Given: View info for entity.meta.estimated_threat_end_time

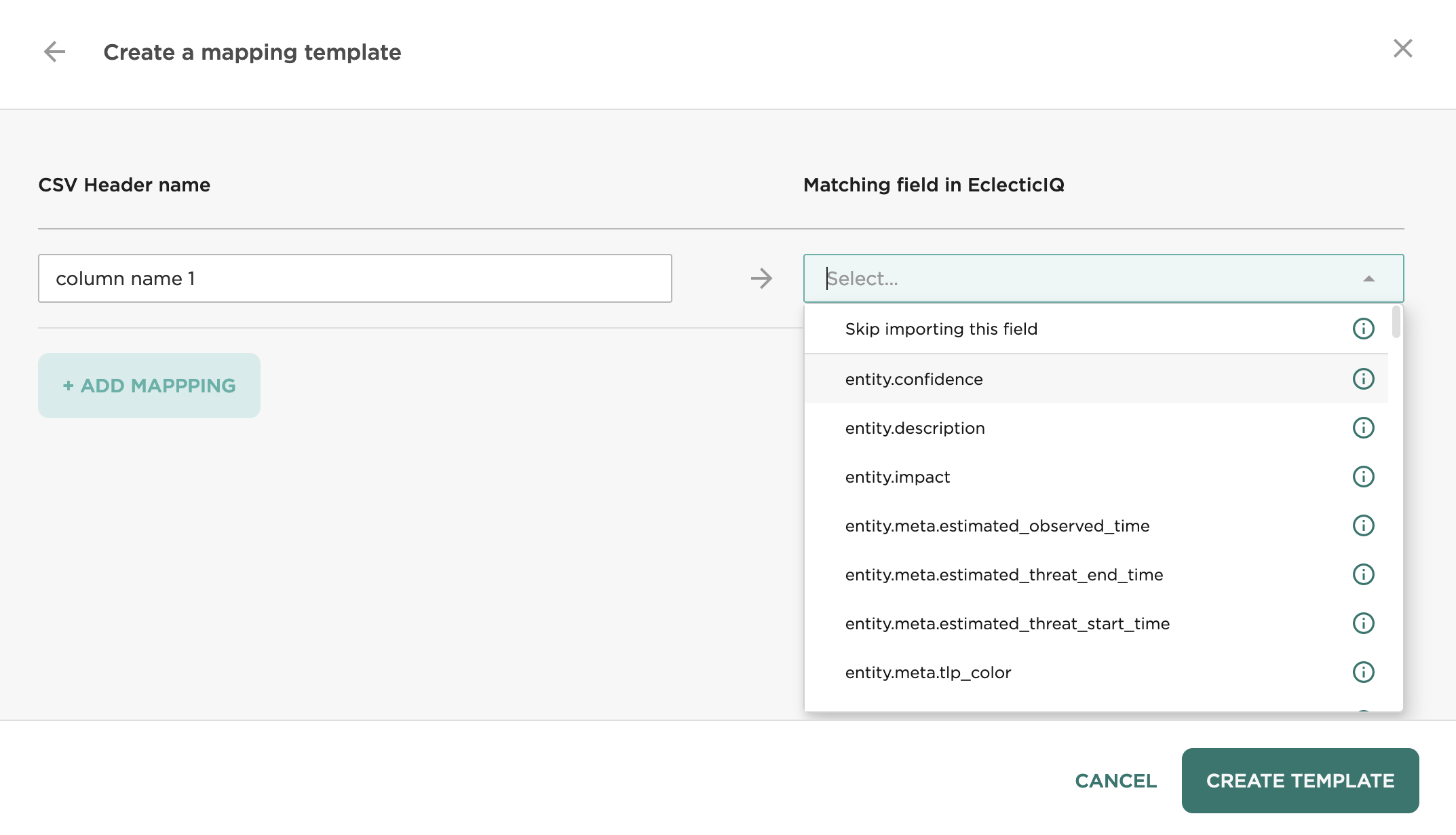Looking at the screenshot, I should tap(1363, 574).
